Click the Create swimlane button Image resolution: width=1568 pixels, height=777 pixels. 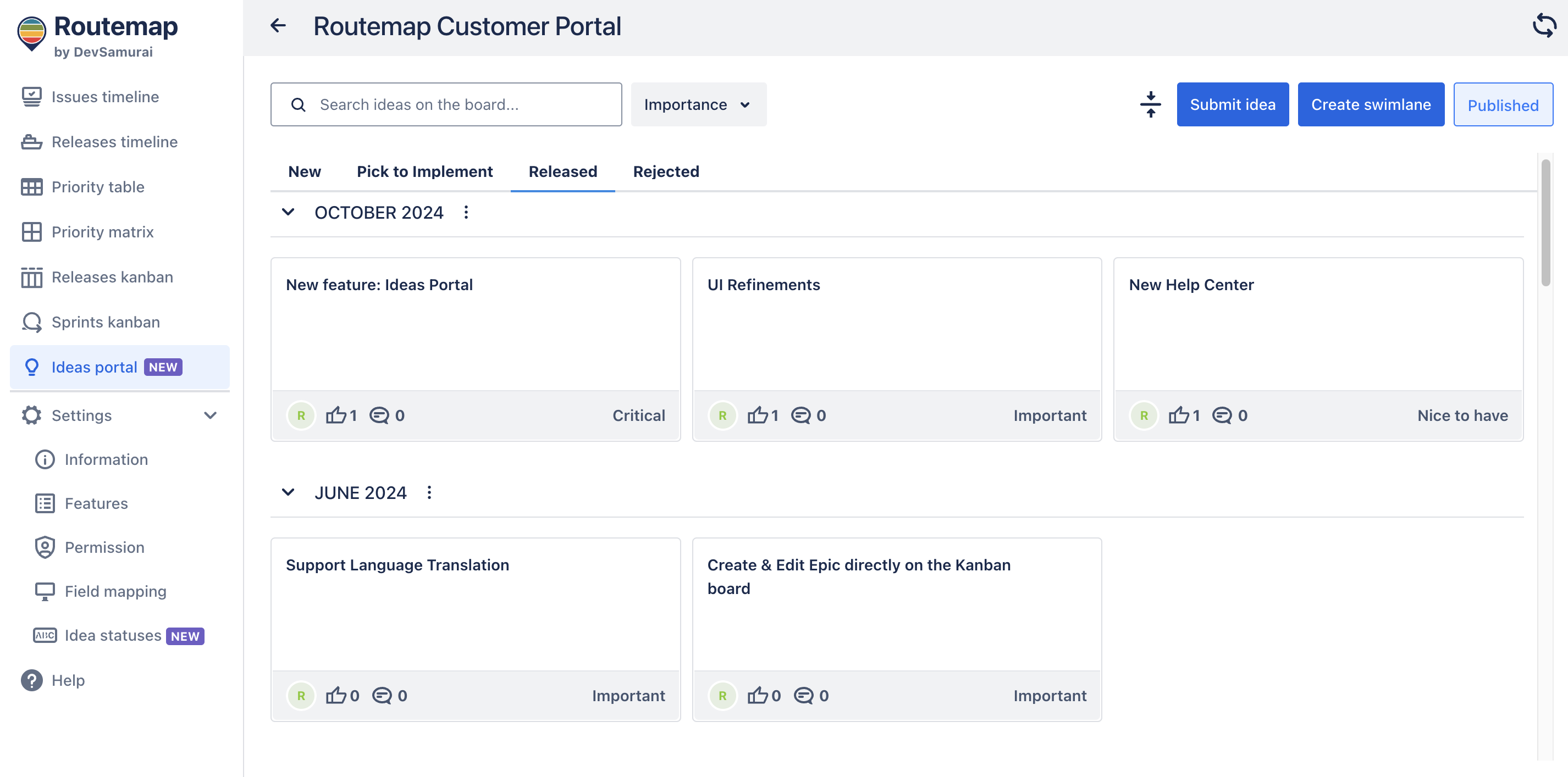(1370, 104)
